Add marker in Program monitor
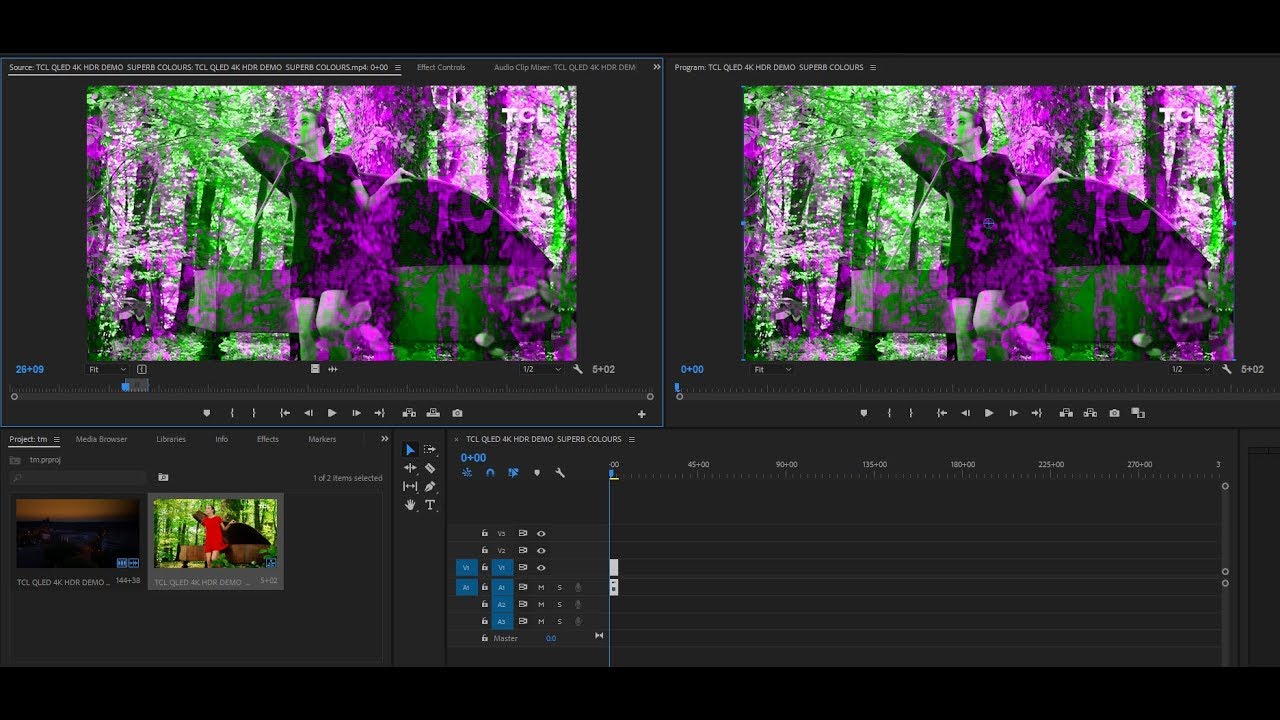The height and width of the screenshot is (720, 1280). (x=864, y=413)
